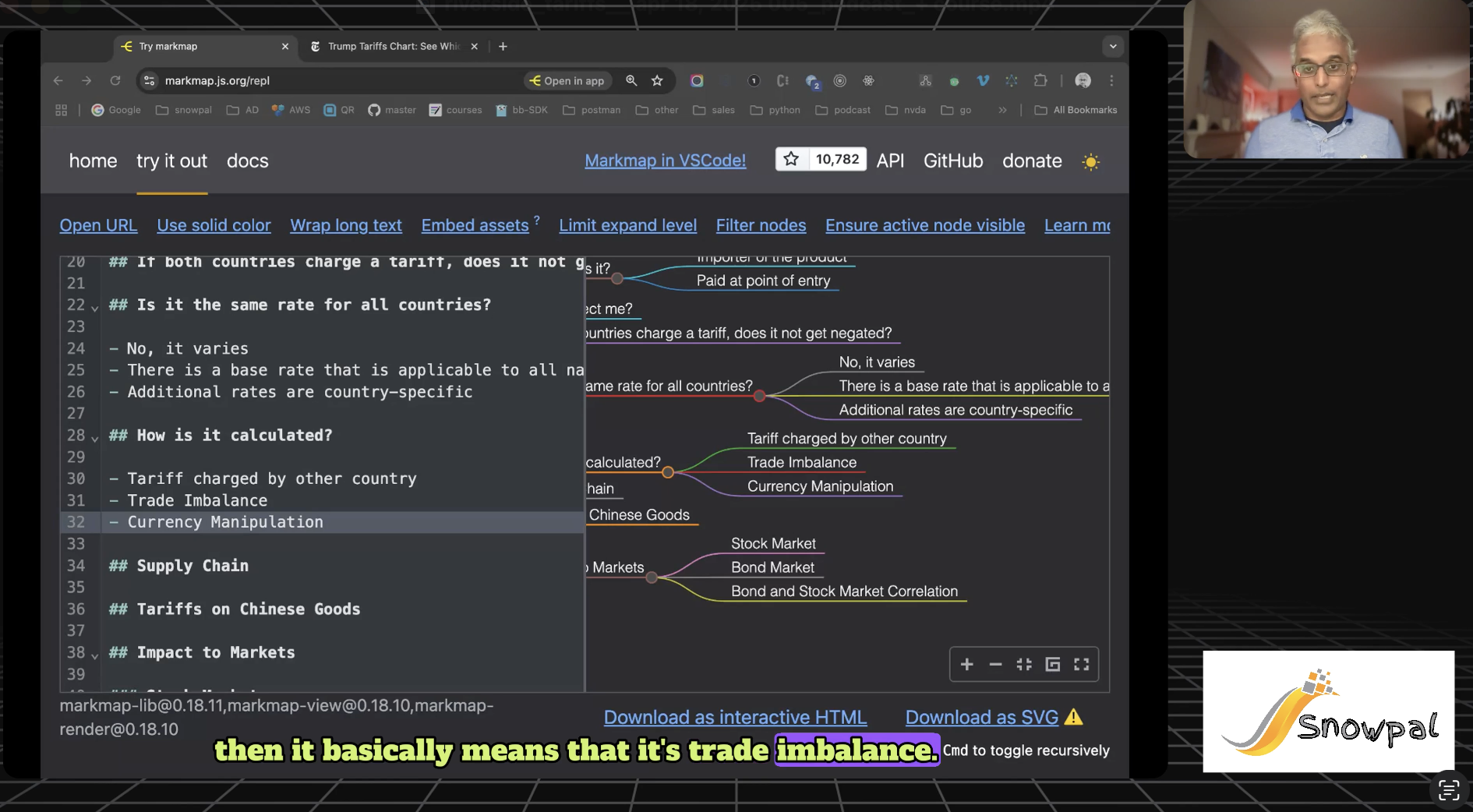Close the Try markmap tab
The width and height of the screenshot is (1473, 812).
click(x=284, y=46)
